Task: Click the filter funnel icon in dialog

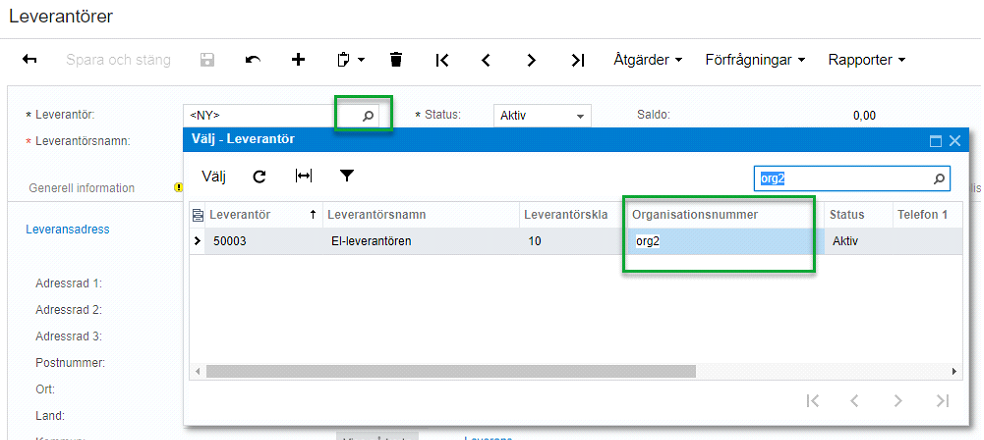Action: [x=346, y=176]
